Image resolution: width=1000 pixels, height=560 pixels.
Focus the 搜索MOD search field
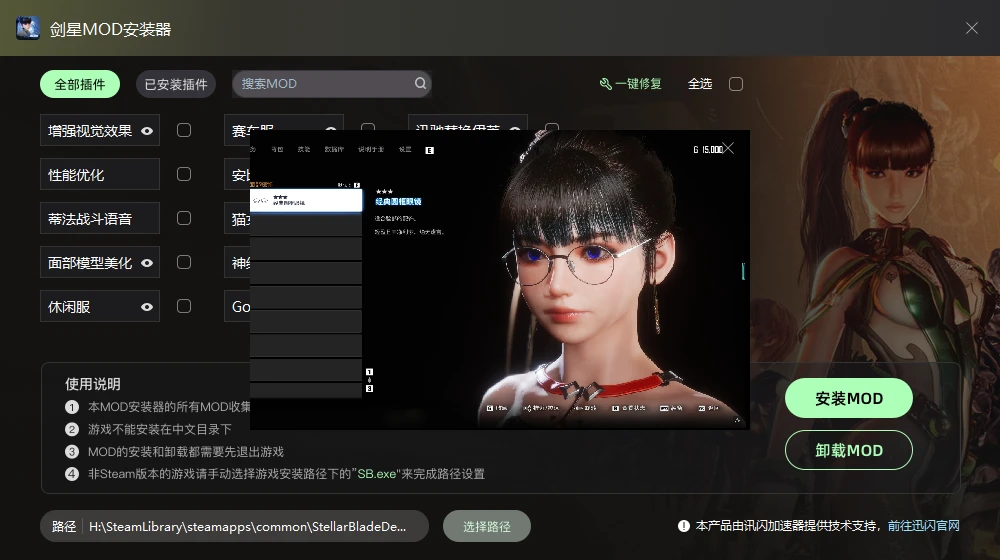click(x=320, y=84)
